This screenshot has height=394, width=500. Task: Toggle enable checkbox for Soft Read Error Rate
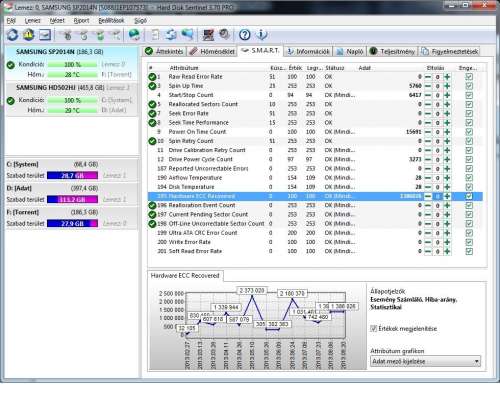(469, 251)
